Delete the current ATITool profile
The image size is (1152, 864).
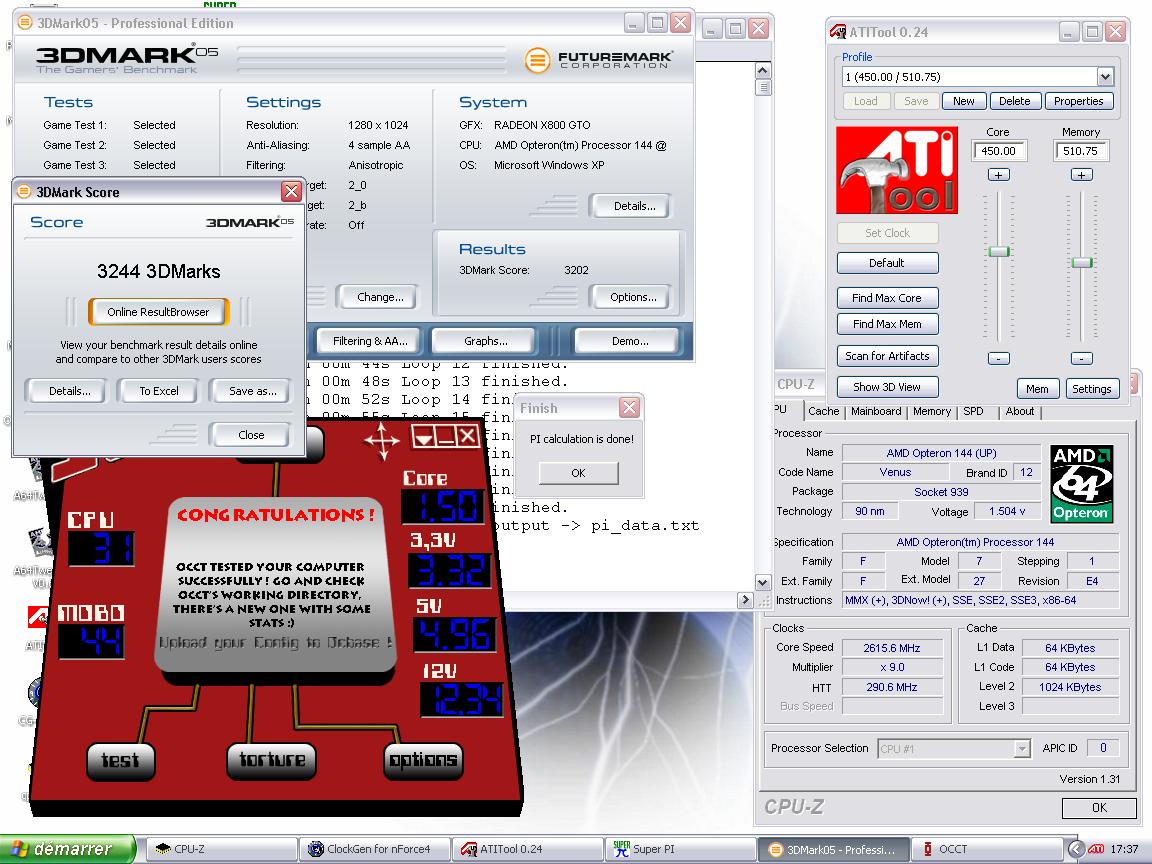pyautogui.click(x=1015, y=101)
